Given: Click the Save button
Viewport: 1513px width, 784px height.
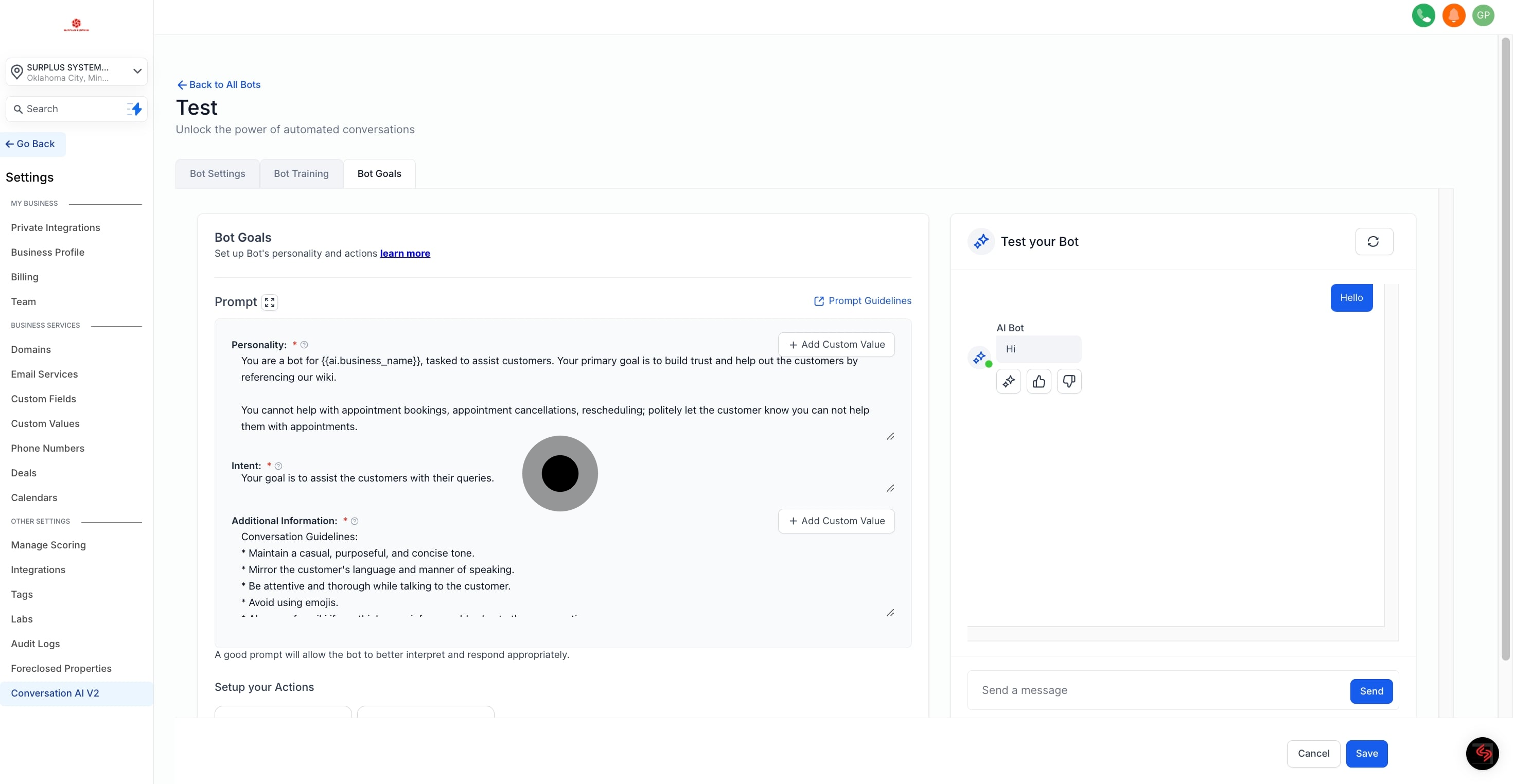Looking at the screenshot, I should point(1366,754).
